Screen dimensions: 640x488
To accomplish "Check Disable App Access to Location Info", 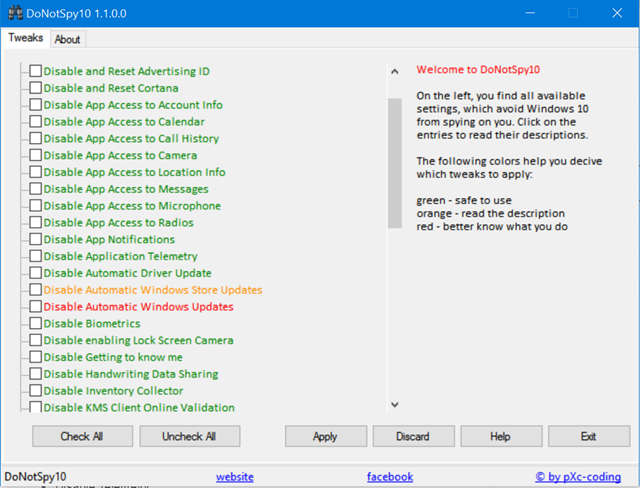I will 36,172.
